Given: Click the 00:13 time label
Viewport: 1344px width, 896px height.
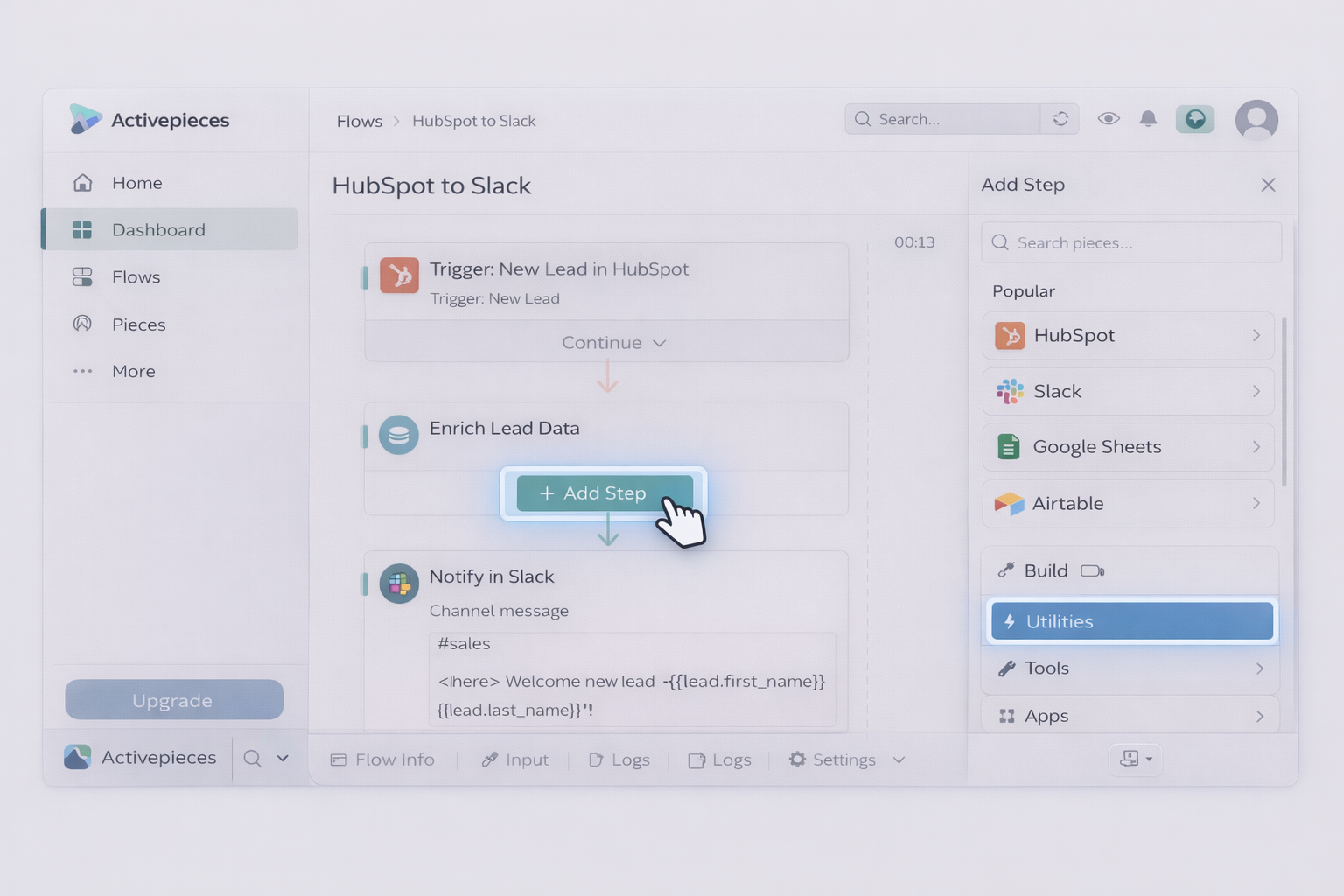Looking at the screenshot, I should 914,242.
